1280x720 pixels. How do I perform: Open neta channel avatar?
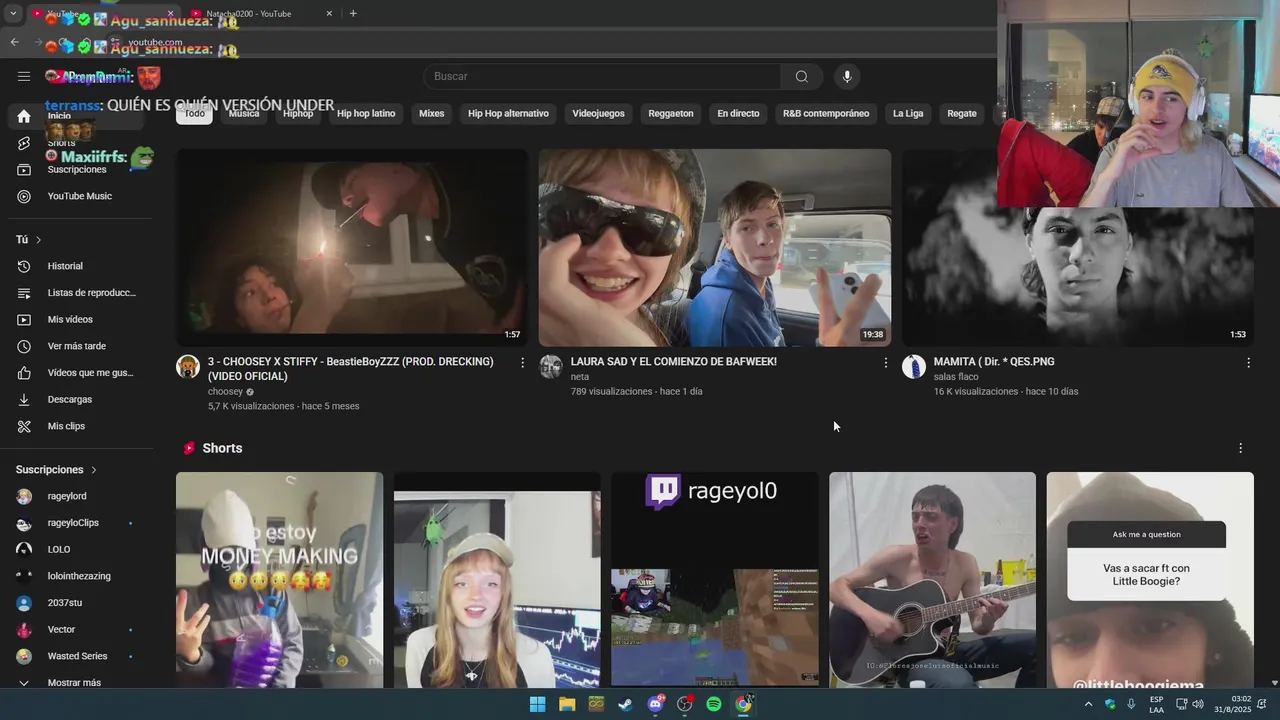pos(551,366)
